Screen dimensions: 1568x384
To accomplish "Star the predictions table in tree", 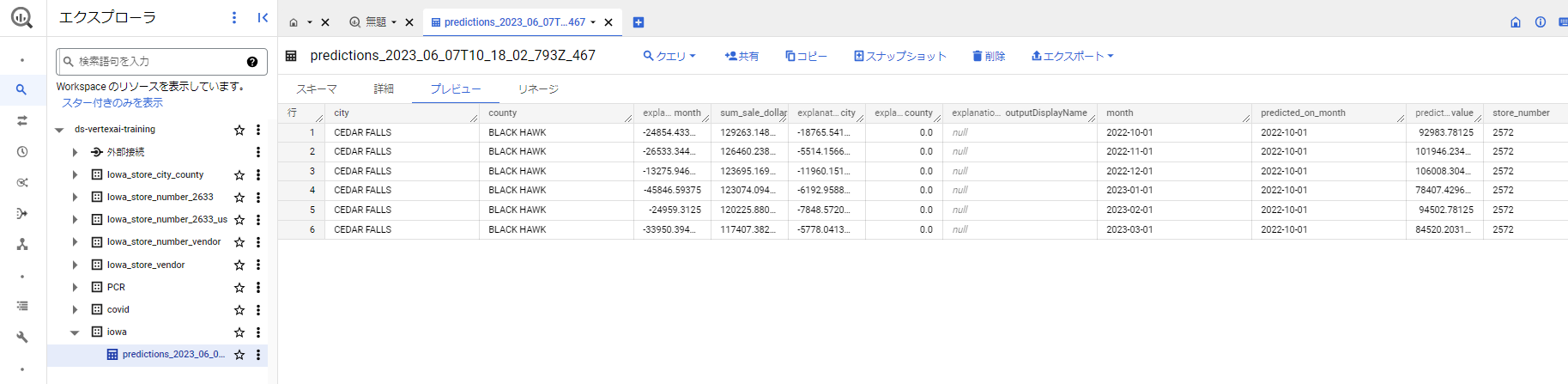I will tap(239, 355).
